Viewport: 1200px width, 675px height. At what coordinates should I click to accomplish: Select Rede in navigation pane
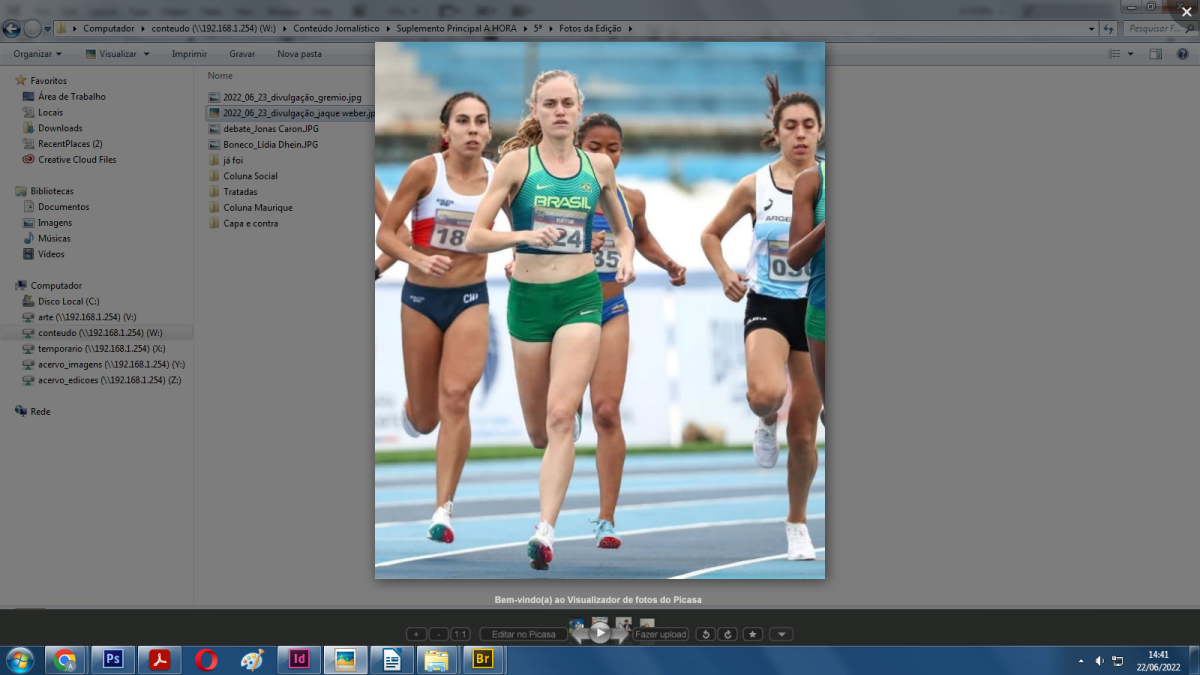tap(40, 411)
